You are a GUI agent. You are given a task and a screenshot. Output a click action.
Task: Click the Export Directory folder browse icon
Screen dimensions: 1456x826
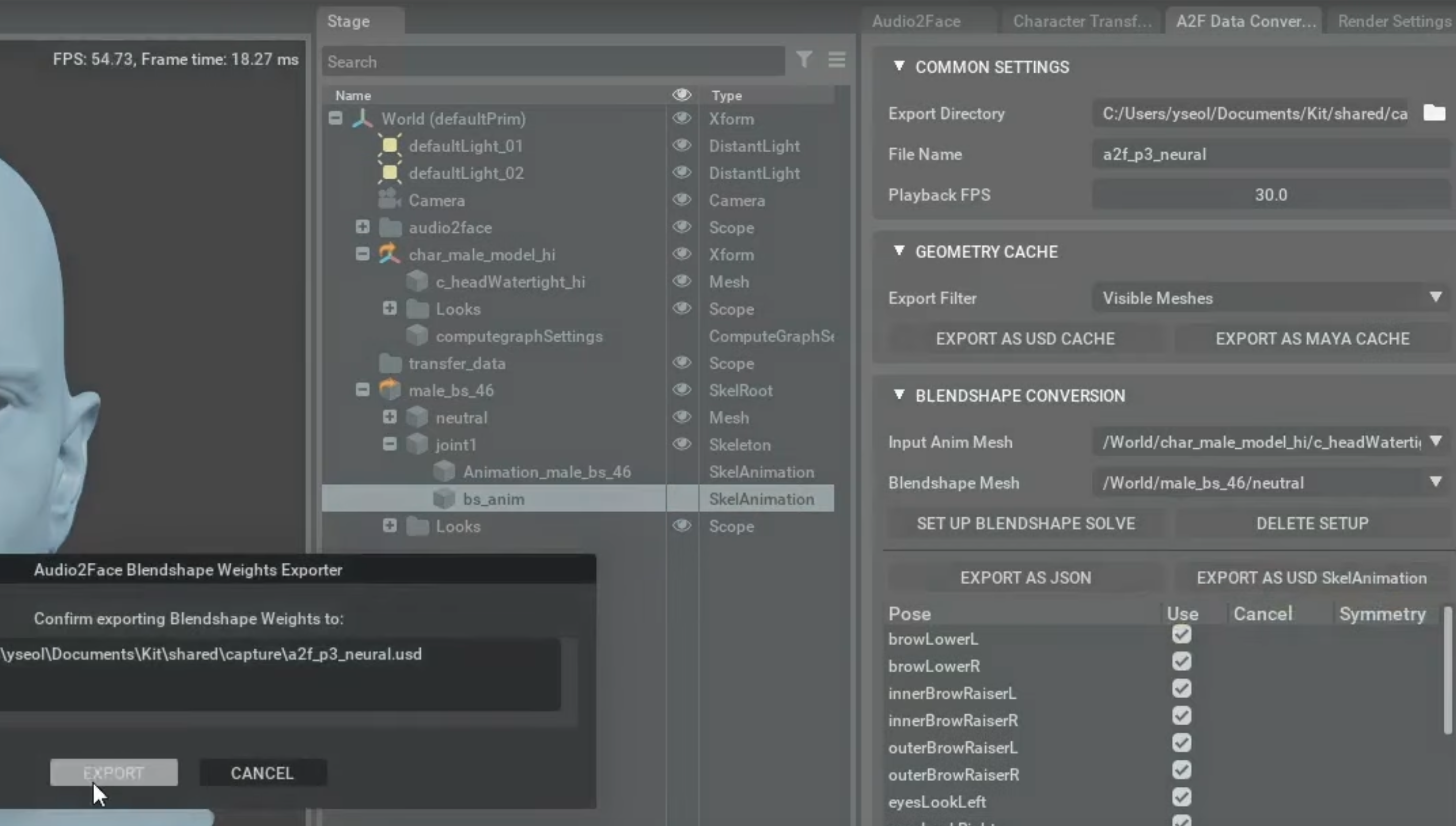coord(1434,113)
